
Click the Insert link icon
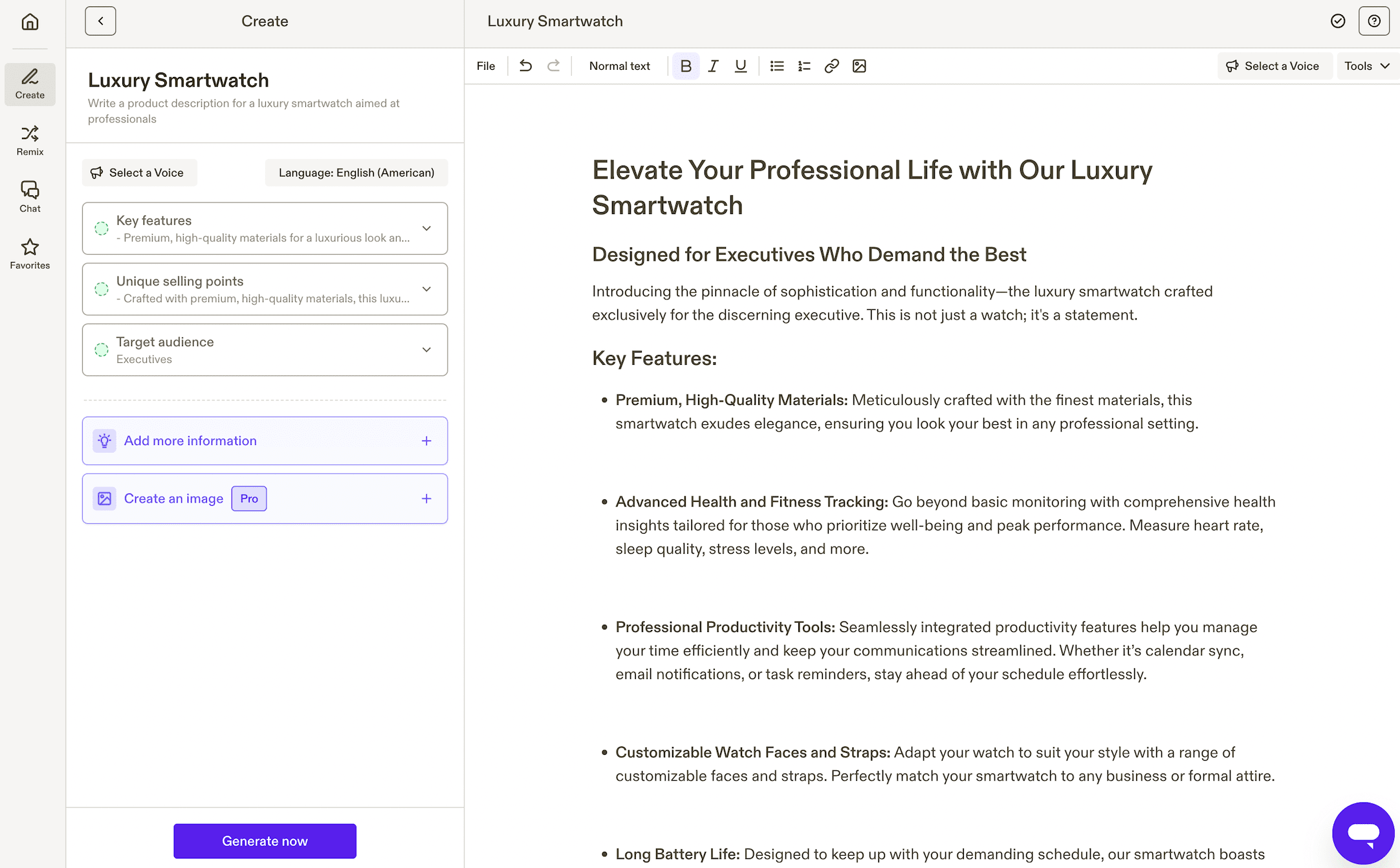click(x=831, y=66)
